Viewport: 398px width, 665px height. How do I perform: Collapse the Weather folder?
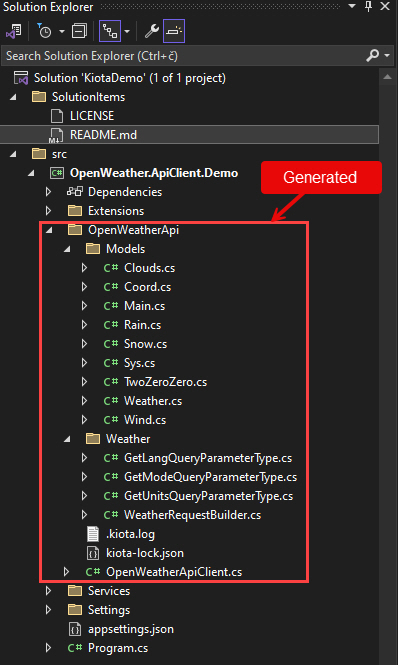coord(67,439)
